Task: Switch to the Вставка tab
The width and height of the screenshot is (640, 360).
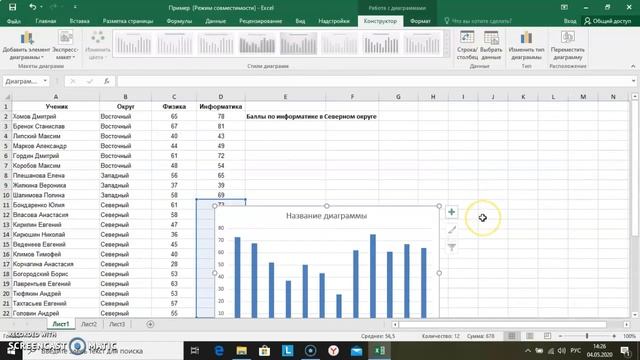Action: [x=79, y=21]
